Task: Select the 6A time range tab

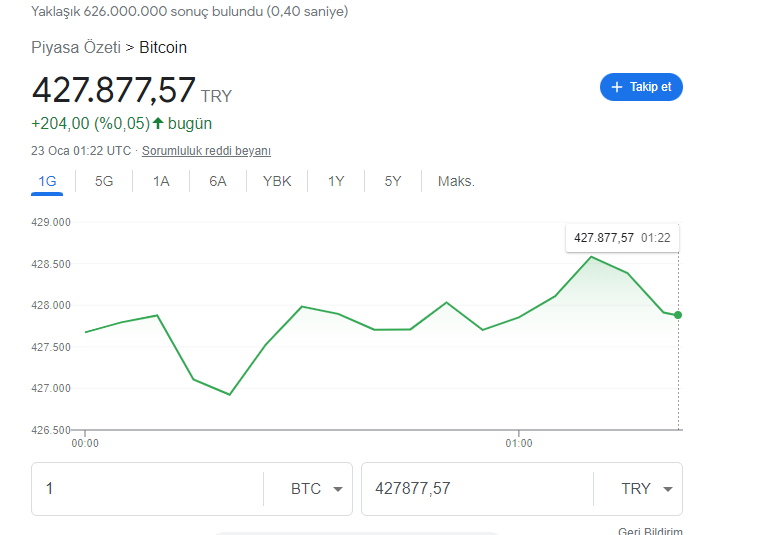Action: (218, 181)
